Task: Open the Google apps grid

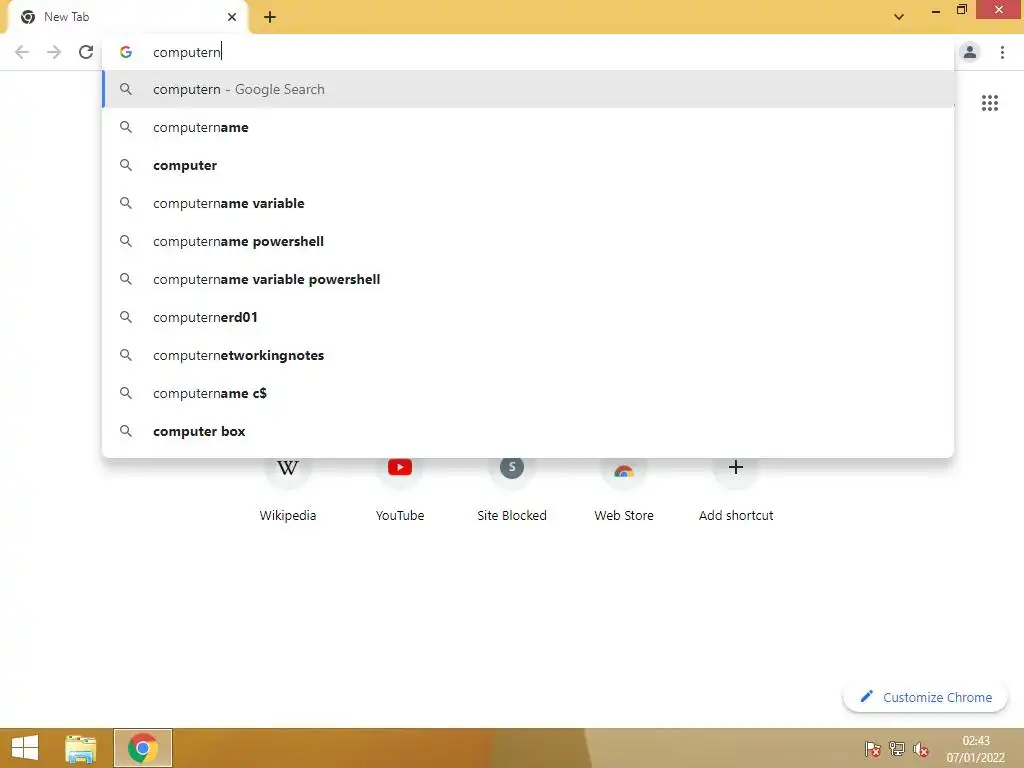Action: 989,103
